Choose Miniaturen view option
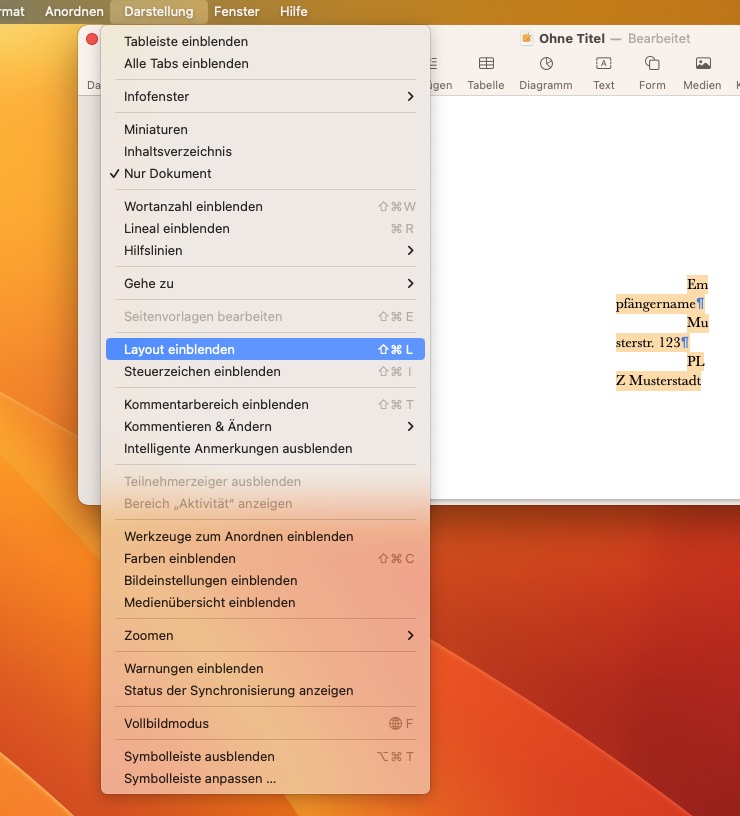The image size is (740, 816). coord(156,130)
